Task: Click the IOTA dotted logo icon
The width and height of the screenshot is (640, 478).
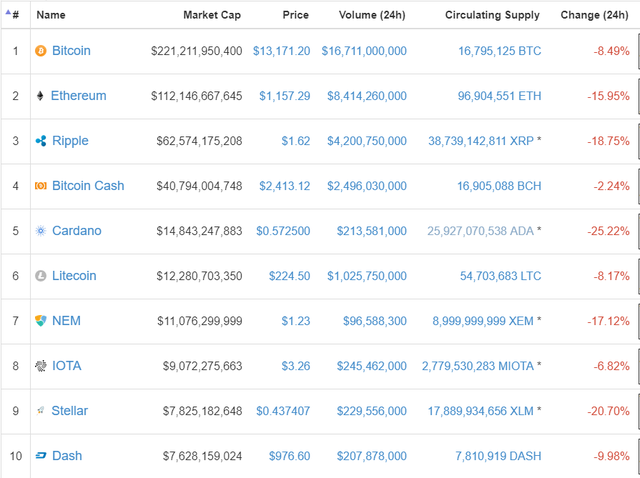Action: point(41,366)
